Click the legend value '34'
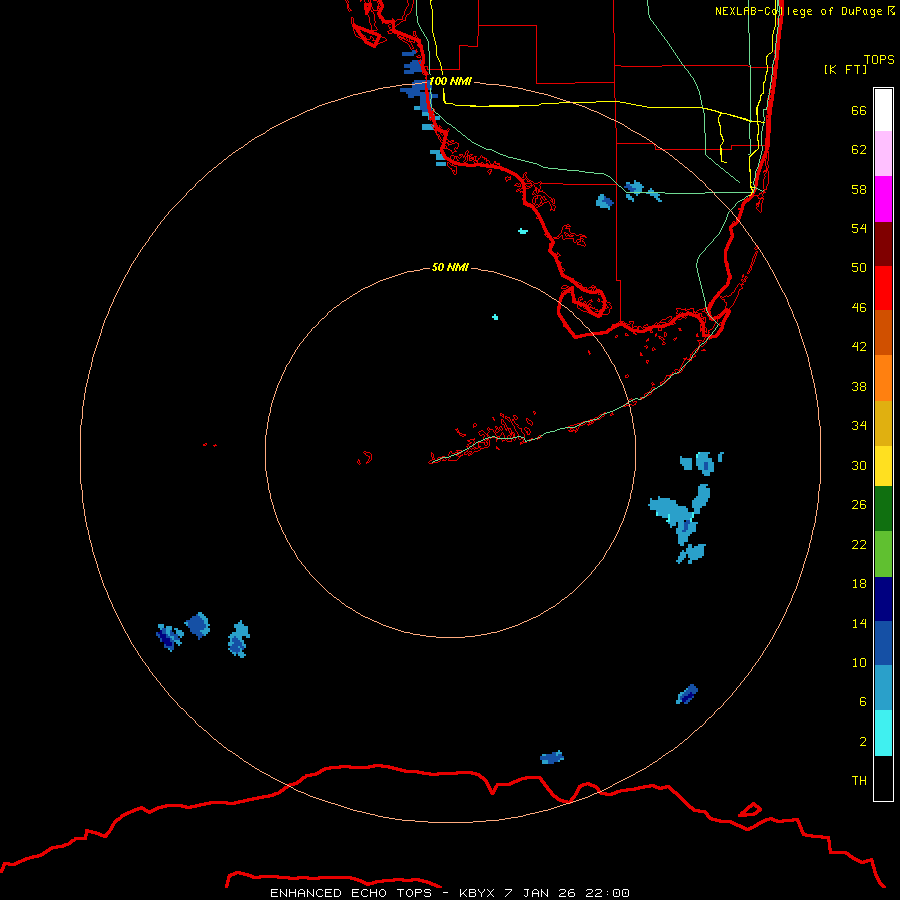900x900 pixels. [x=859, y=426]
